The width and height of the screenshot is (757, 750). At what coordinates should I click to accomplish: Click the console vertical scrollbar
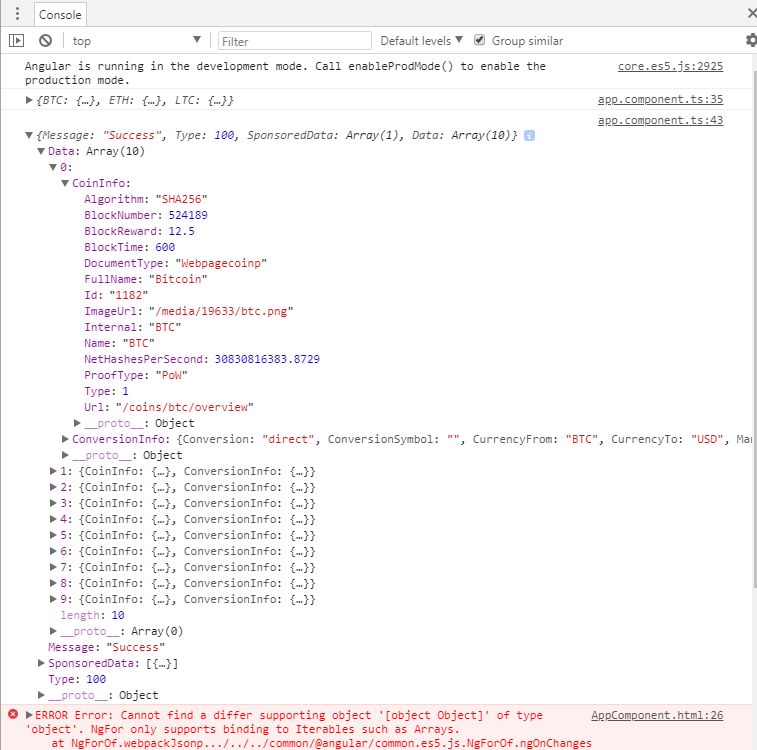[755, 328]
